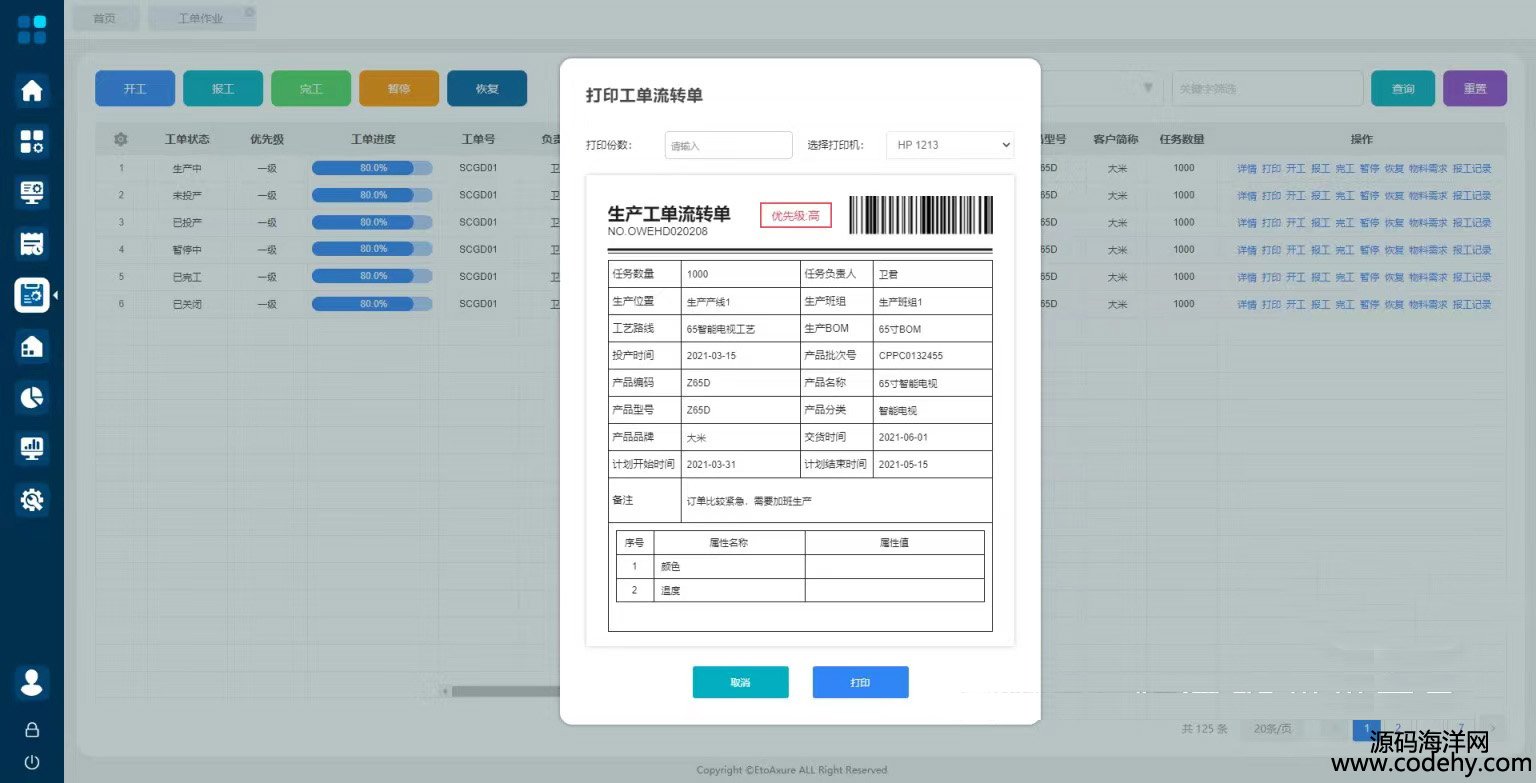The height and width of the screenshot is (783, 1536).
Task: Click the progress bar in row 1 (生产中)
Action: (x=372, y=168)
